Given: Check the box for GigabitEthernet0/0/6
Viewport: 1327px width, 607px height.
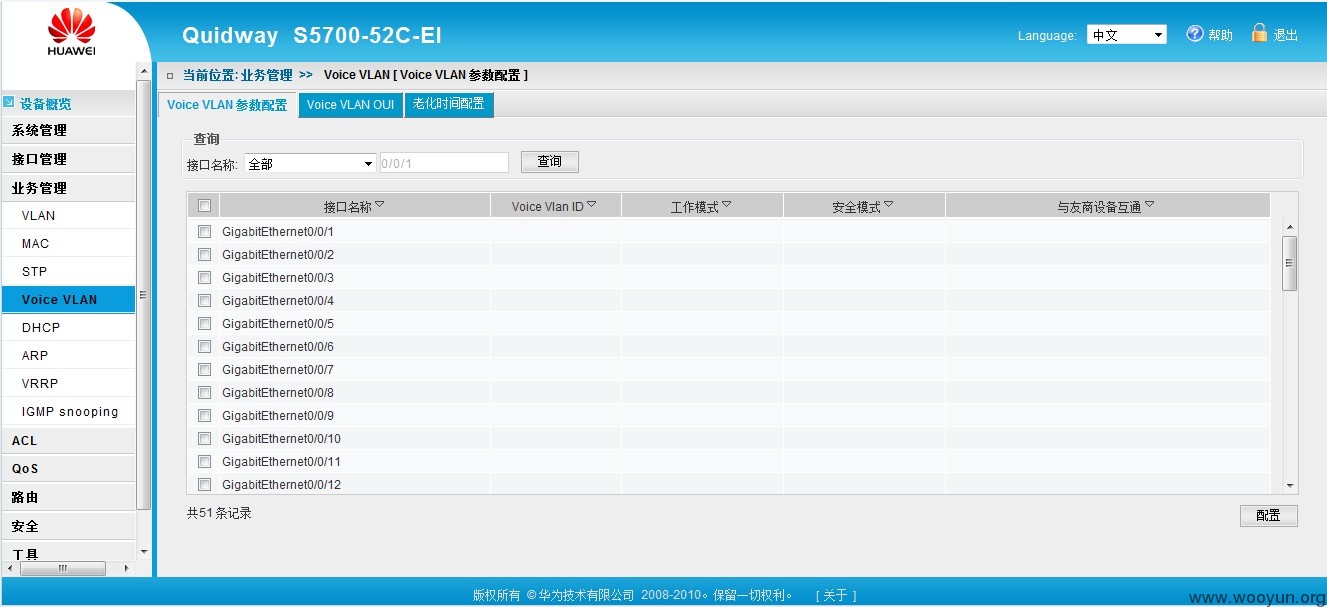Looking at the screenshot, I should [204, 347].
